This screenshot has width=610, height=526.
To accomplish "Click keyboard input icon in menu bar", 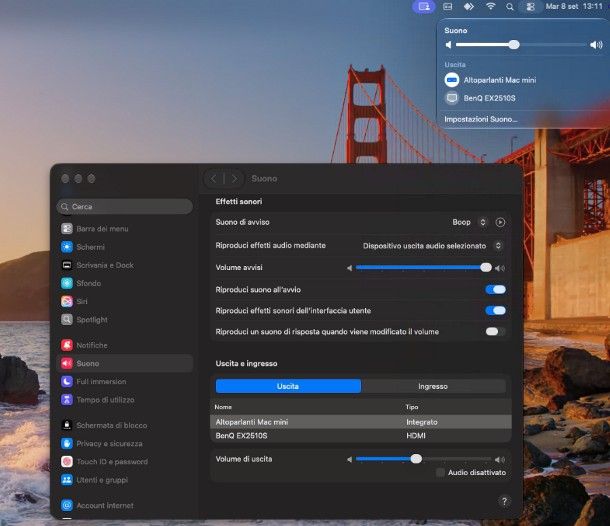I will click(x=448, y=7).
